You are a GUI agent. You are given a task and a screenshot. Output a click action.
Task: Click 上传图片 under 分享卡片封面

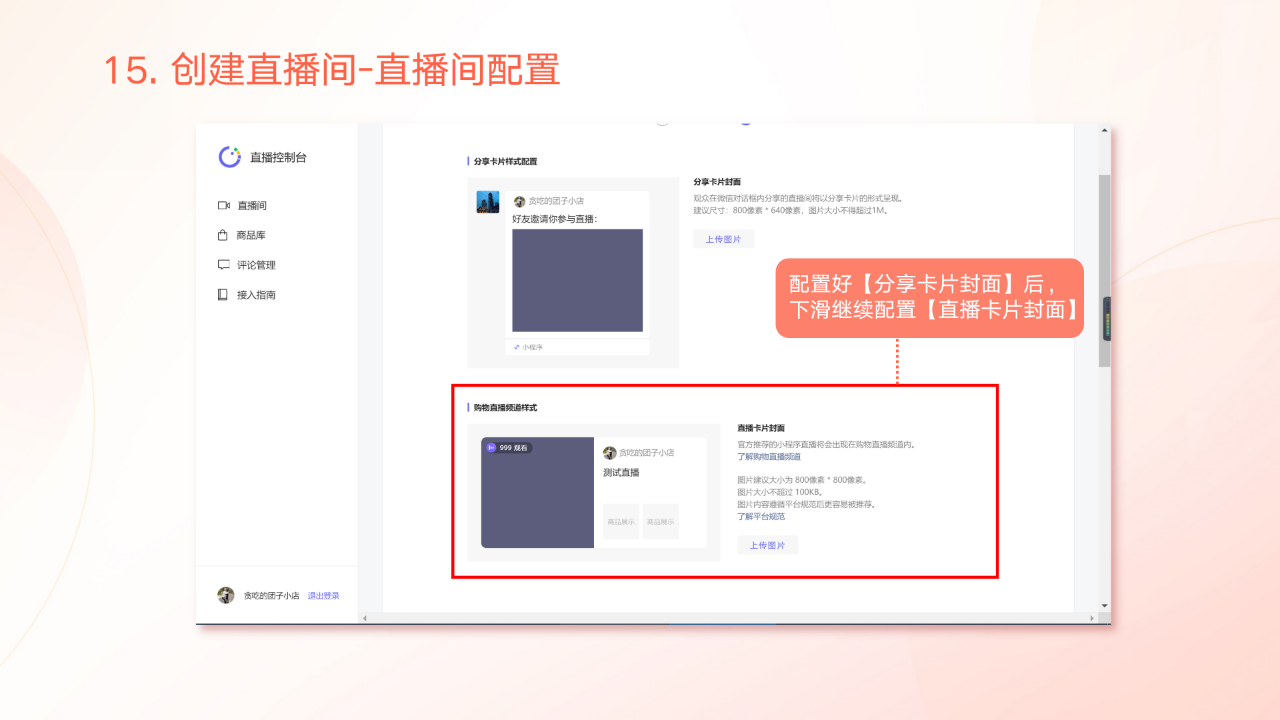(x=724, y=239)
